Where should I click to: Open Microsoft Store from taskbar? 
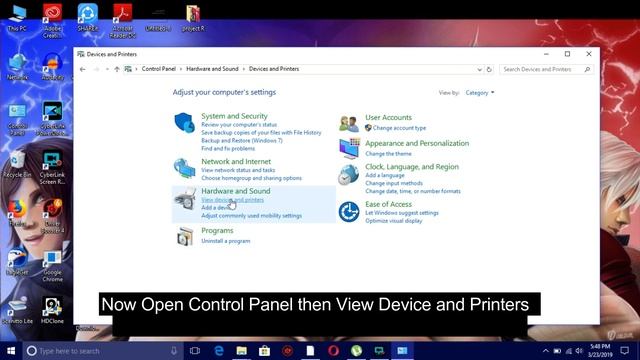[x=264, y=351]
